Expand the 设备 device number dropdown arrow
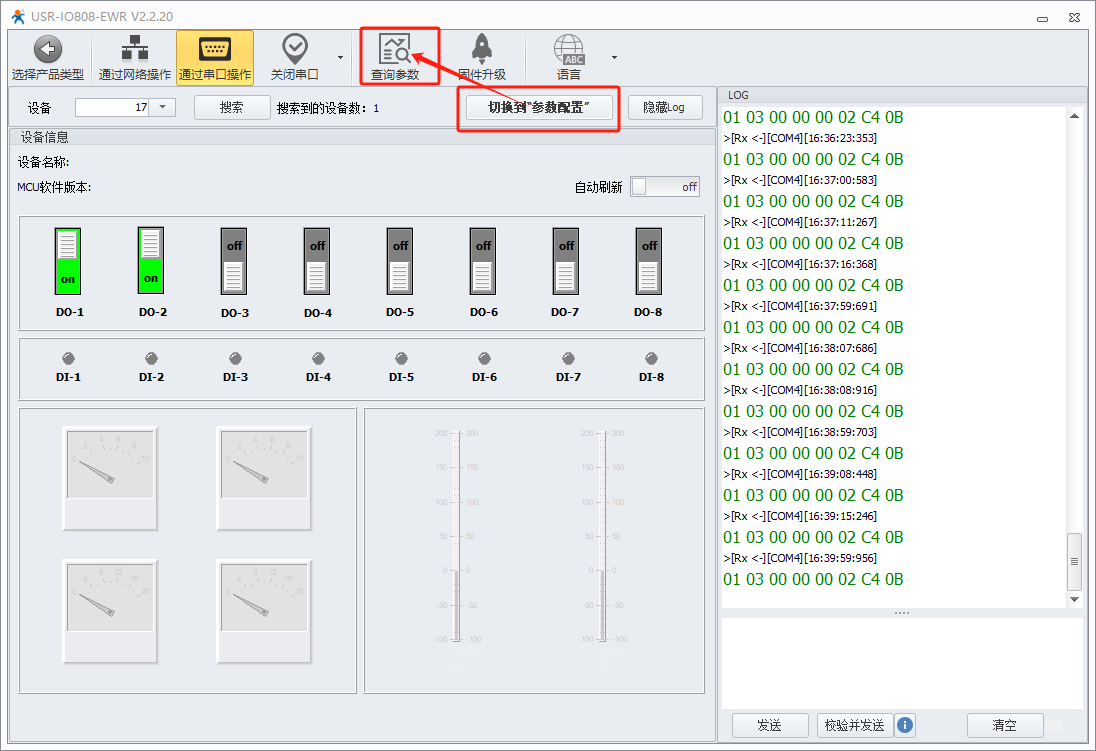1096x751 pixels. [162, 107]
